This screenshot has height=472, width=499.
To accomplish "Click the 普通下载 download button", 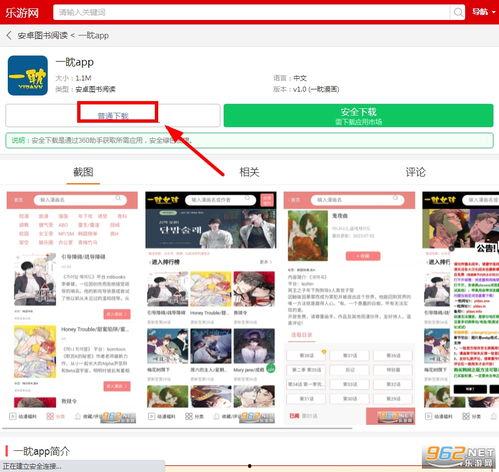I will [113, 115].
